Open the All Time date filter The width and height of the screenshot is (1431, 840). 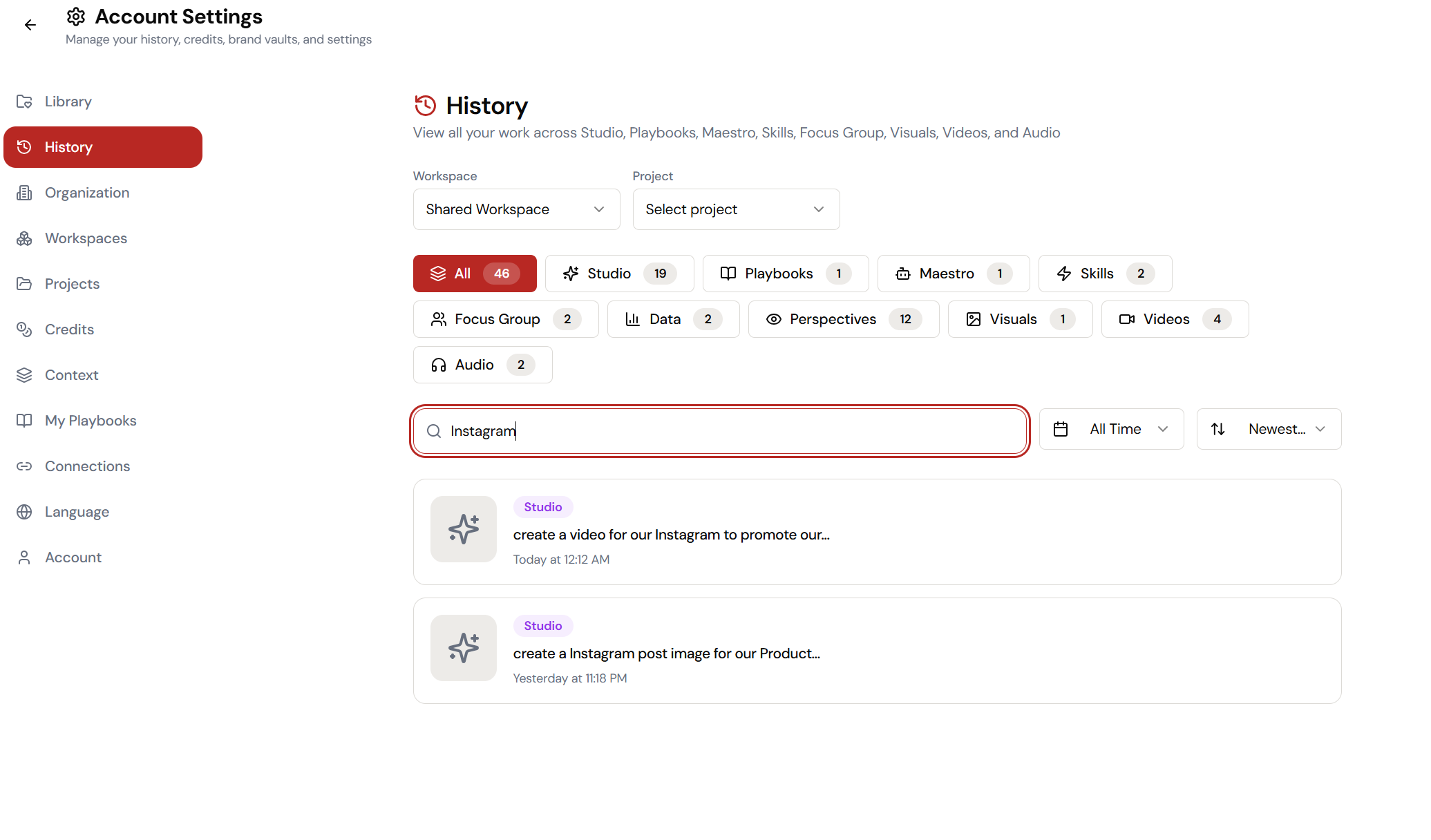(1111, 429)
